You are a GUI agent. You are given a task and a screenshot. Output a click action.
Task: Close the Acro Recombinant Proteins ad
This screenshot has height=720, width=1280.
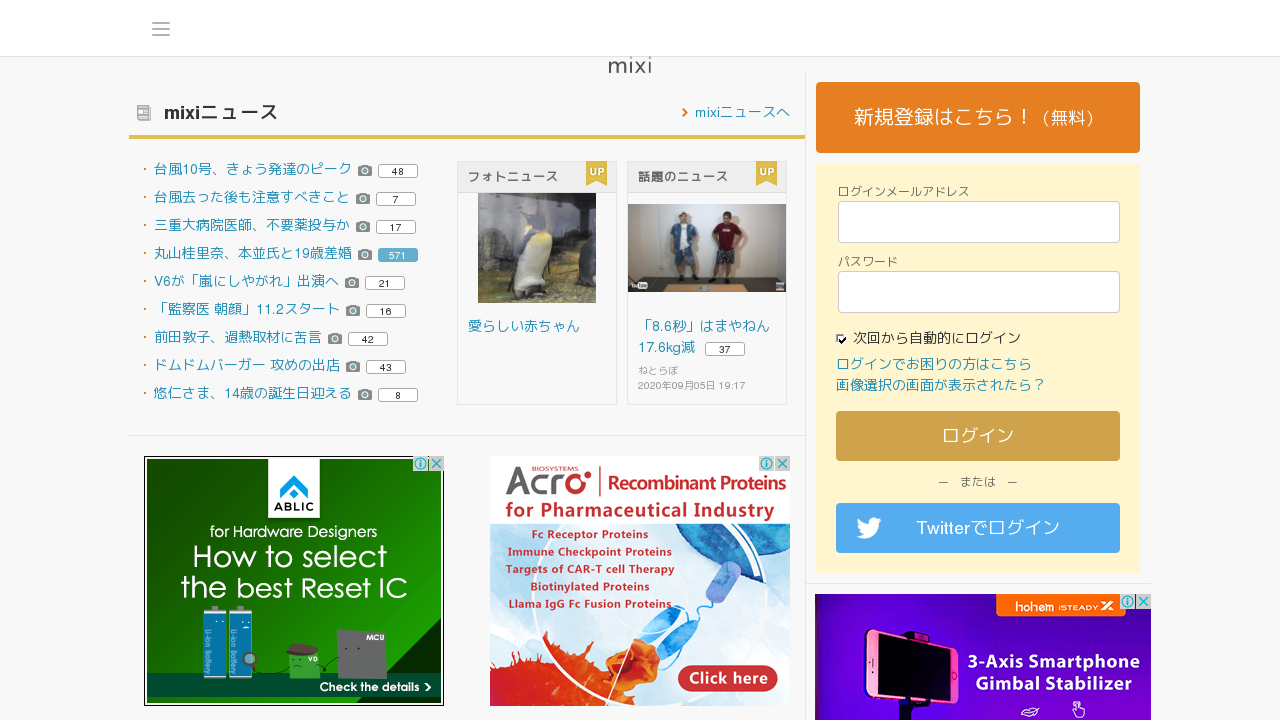pyautogui.click(x=782, y=464)
